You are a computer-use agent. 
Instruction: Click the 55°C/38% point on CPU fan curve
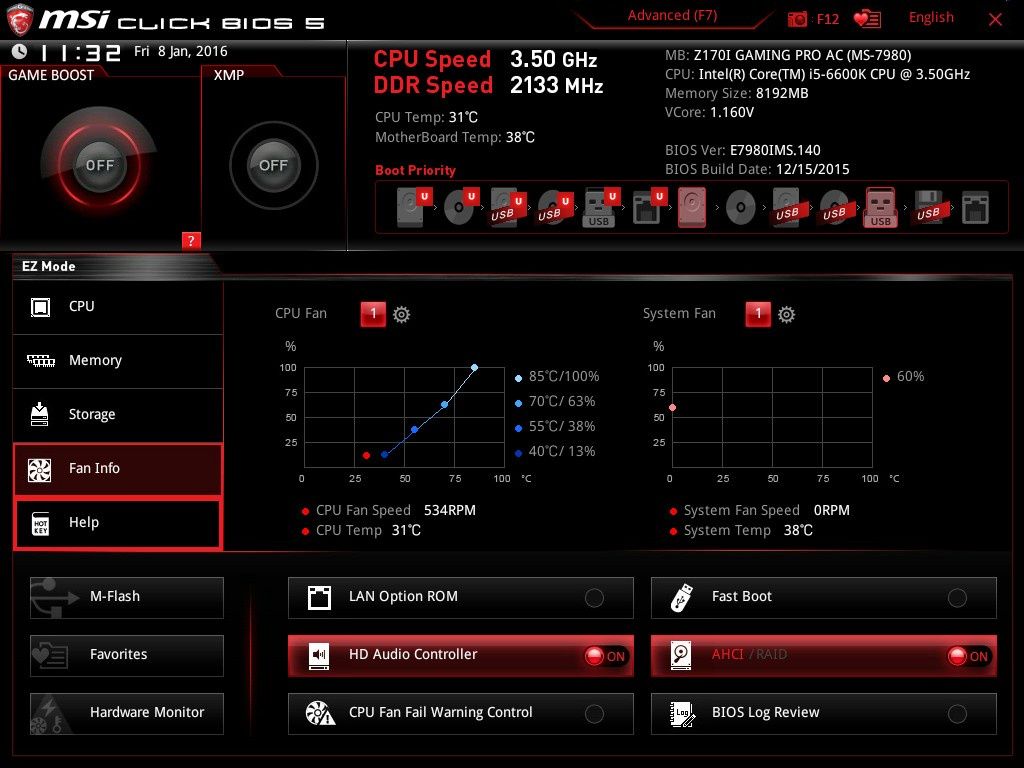[415, 430]
